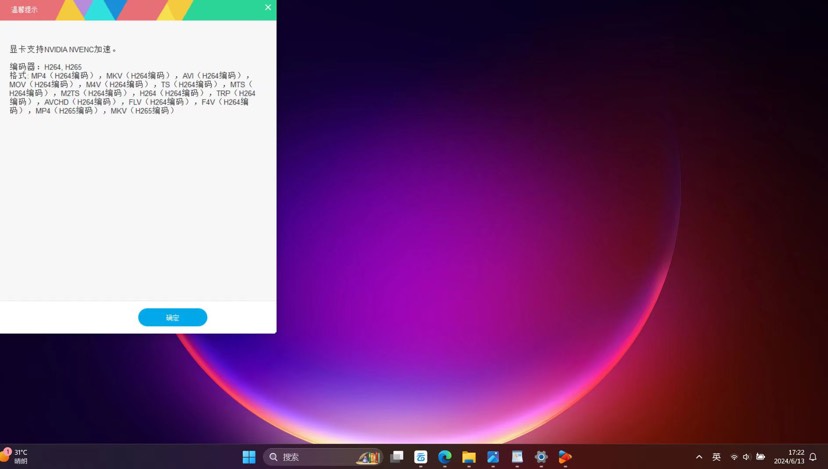Open Task View from the taskbar
This screenshot has height=469, width=828.
point(397,457)
